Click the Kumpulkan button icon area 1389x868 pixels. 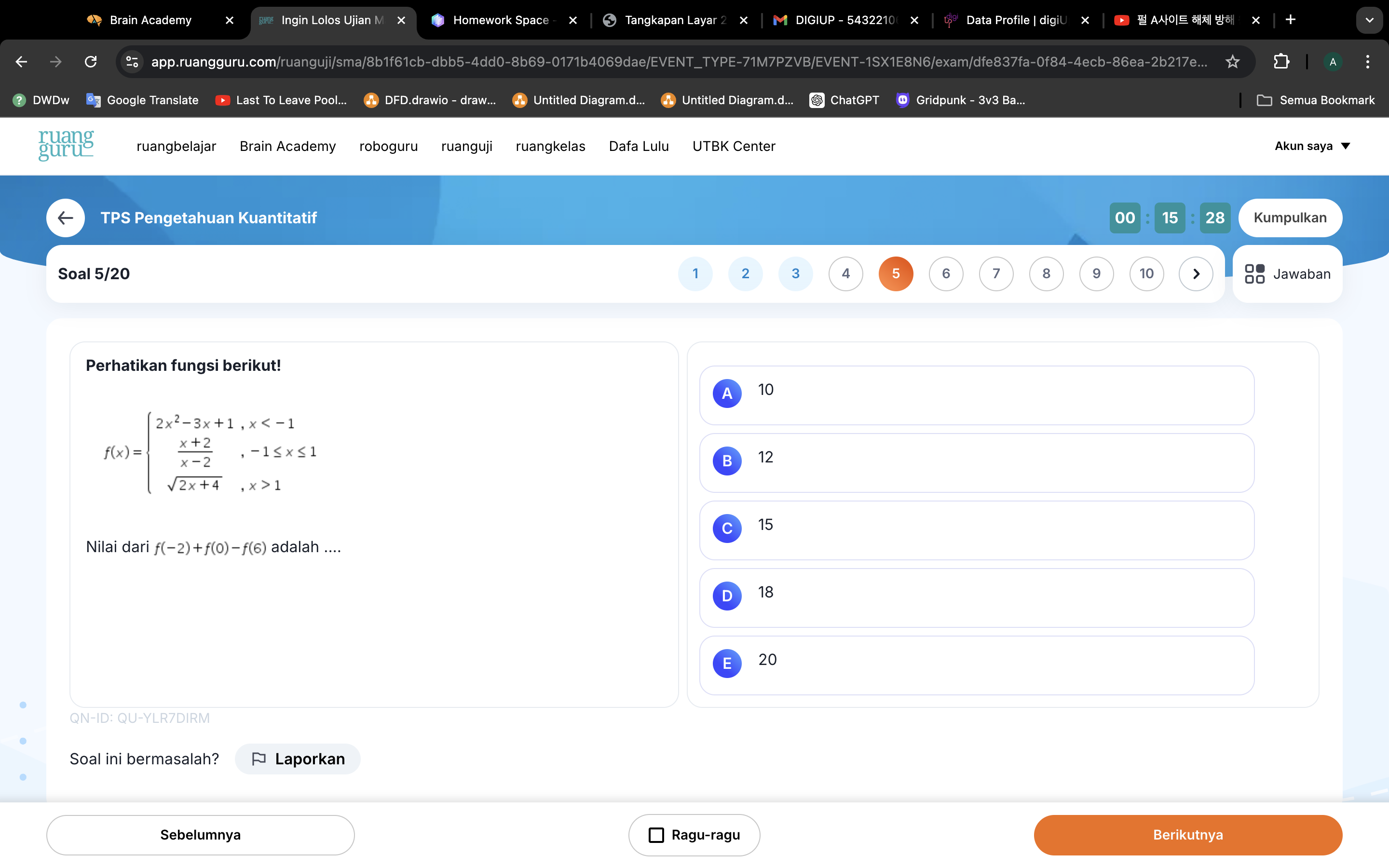tap(1291, 217)
